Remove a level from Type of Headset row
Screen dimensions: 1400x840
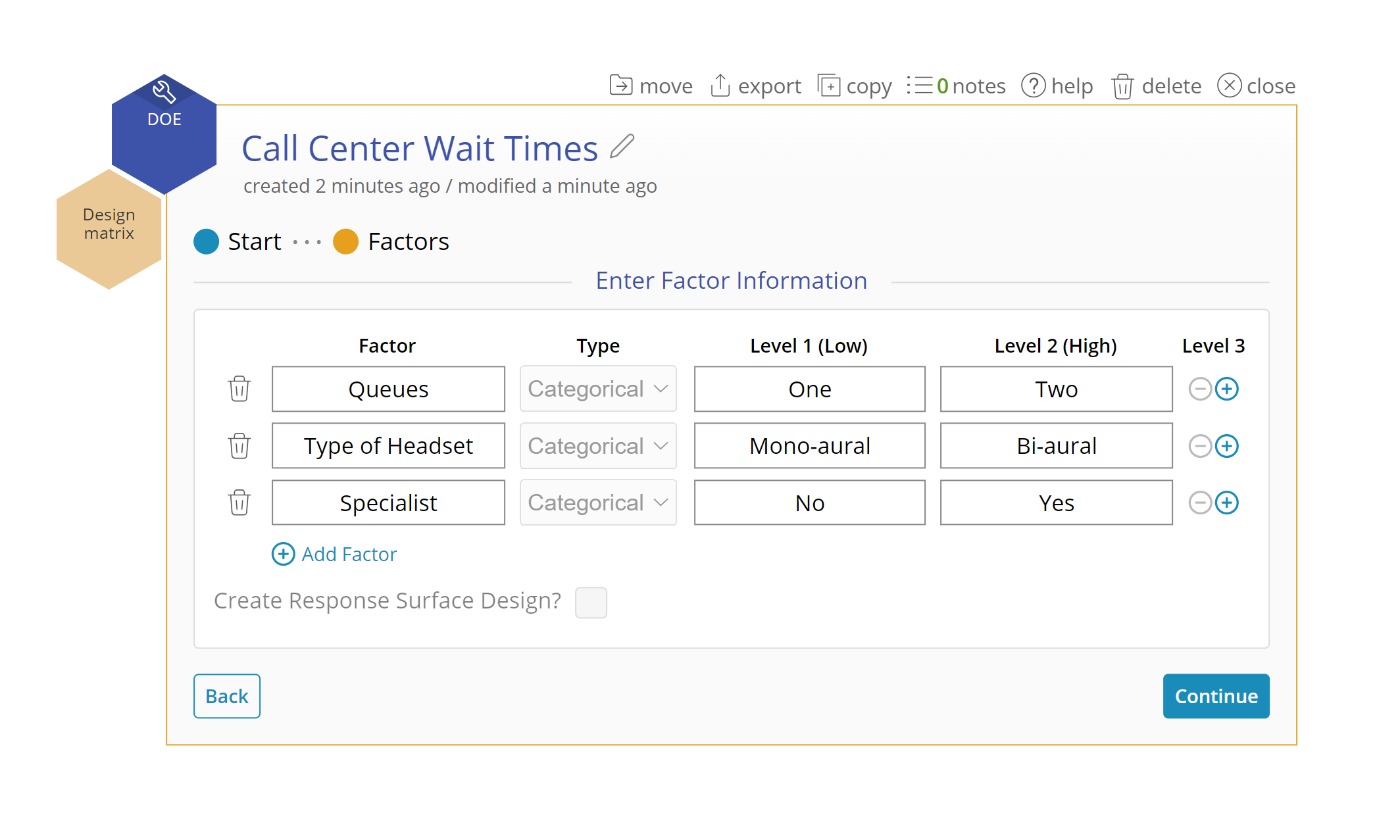point(1200,446)
